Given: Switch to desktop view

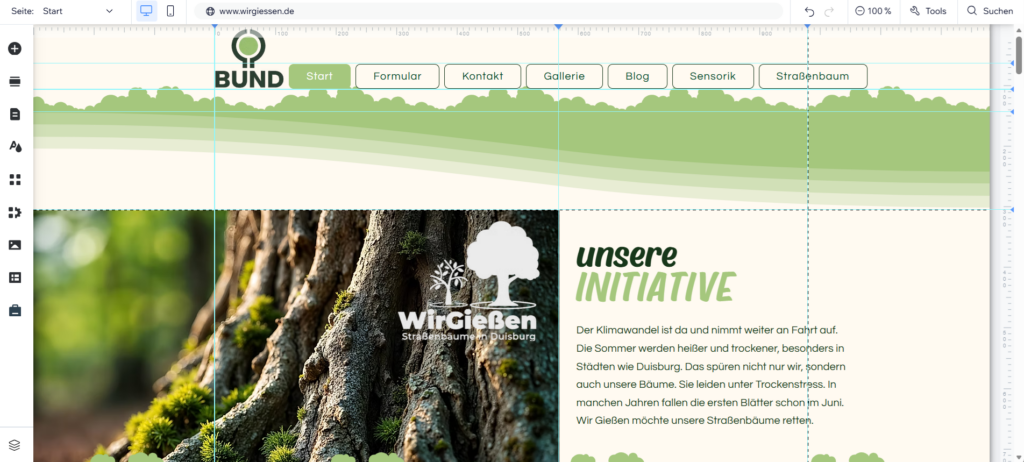Looking at the screenshot, I should [x=146, y=11].
